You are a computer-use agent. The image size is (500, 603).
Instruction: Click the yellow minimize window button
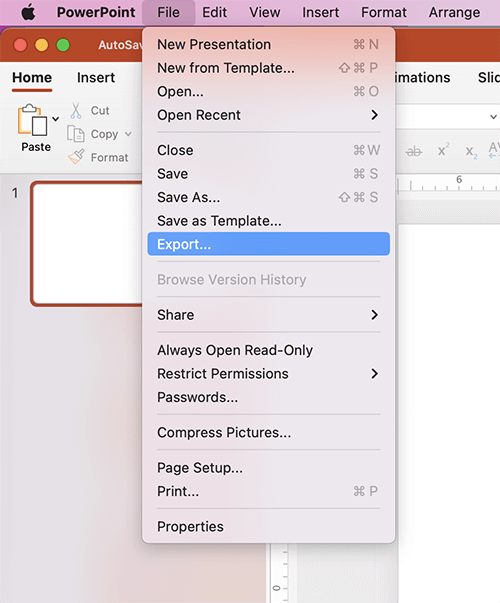click(42, 45)
